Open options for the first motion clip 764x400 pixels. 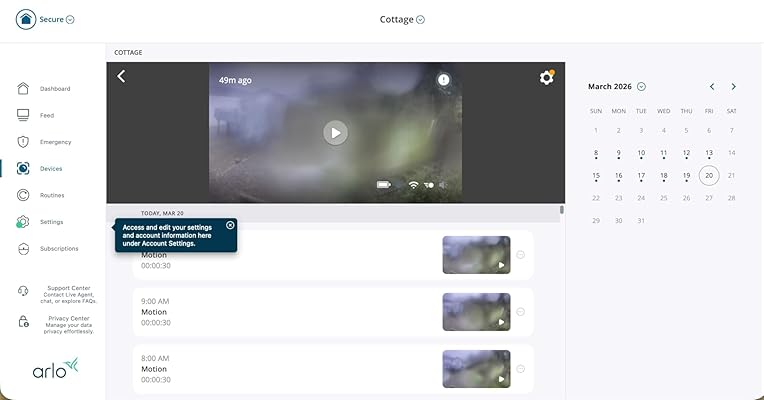[520, 255]
